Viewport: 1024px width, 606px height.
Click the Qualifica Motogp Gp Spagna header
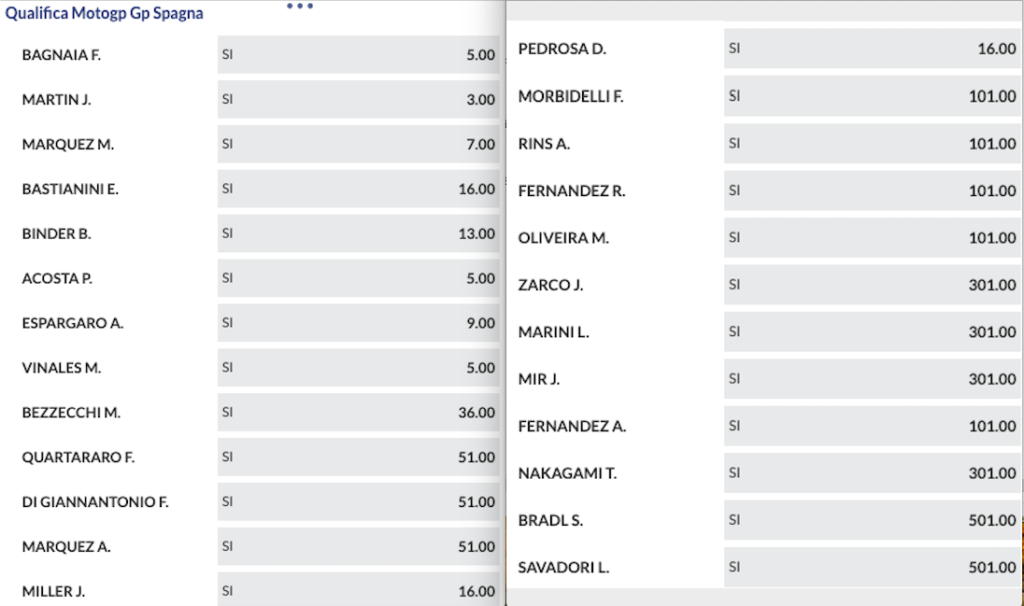tap(104, 13)
